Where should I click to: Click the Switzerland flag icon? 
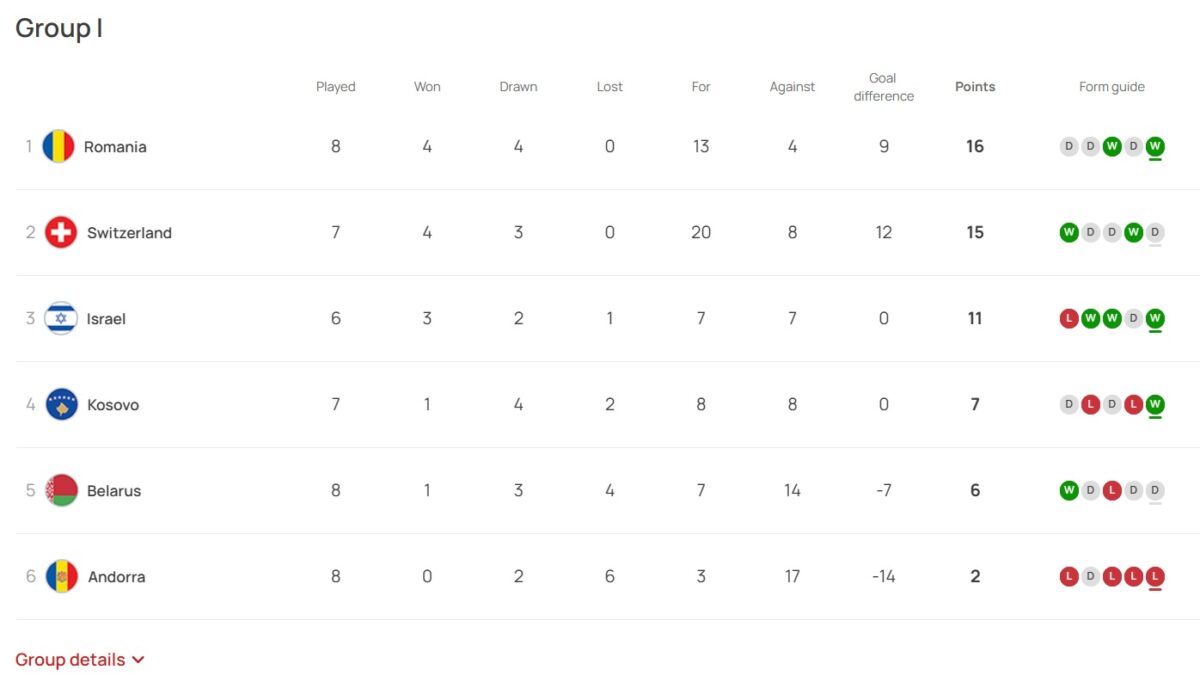click(61, 233)
